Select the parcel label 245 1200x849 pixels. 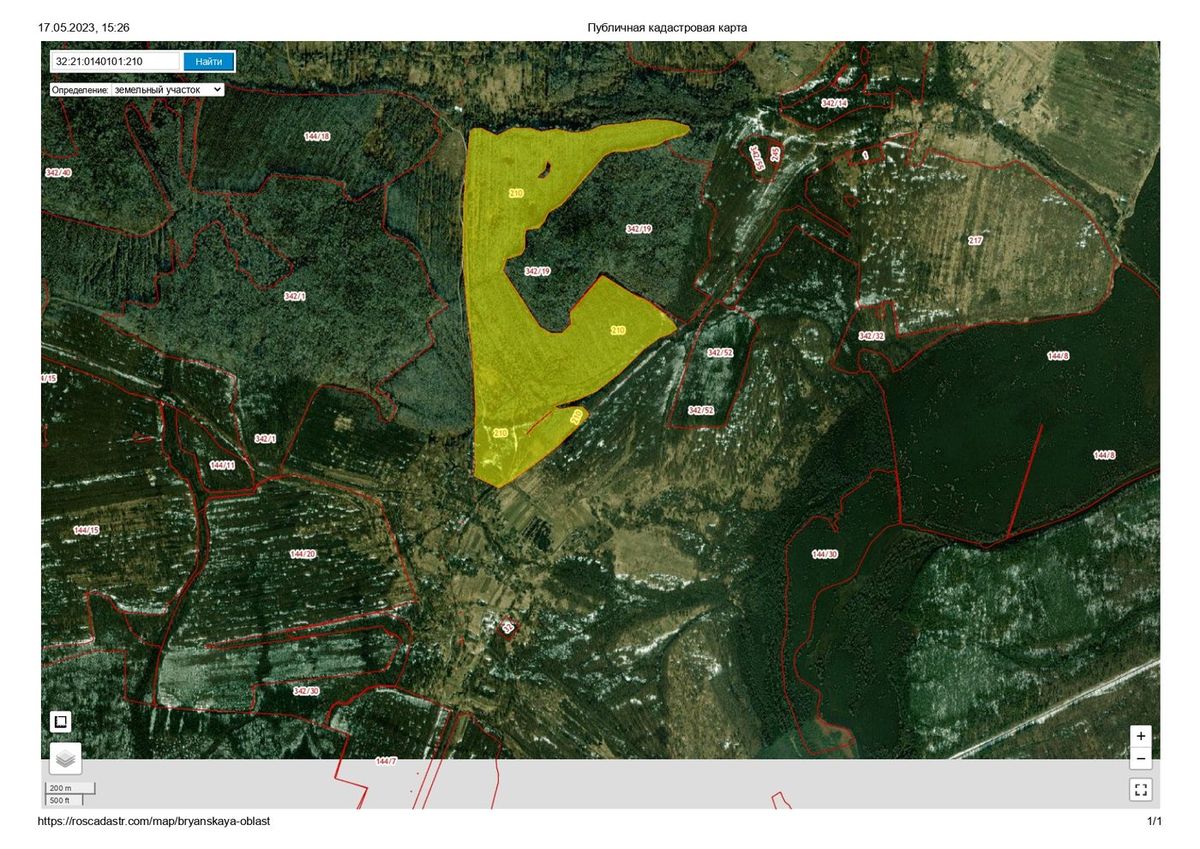pos(775,154)
